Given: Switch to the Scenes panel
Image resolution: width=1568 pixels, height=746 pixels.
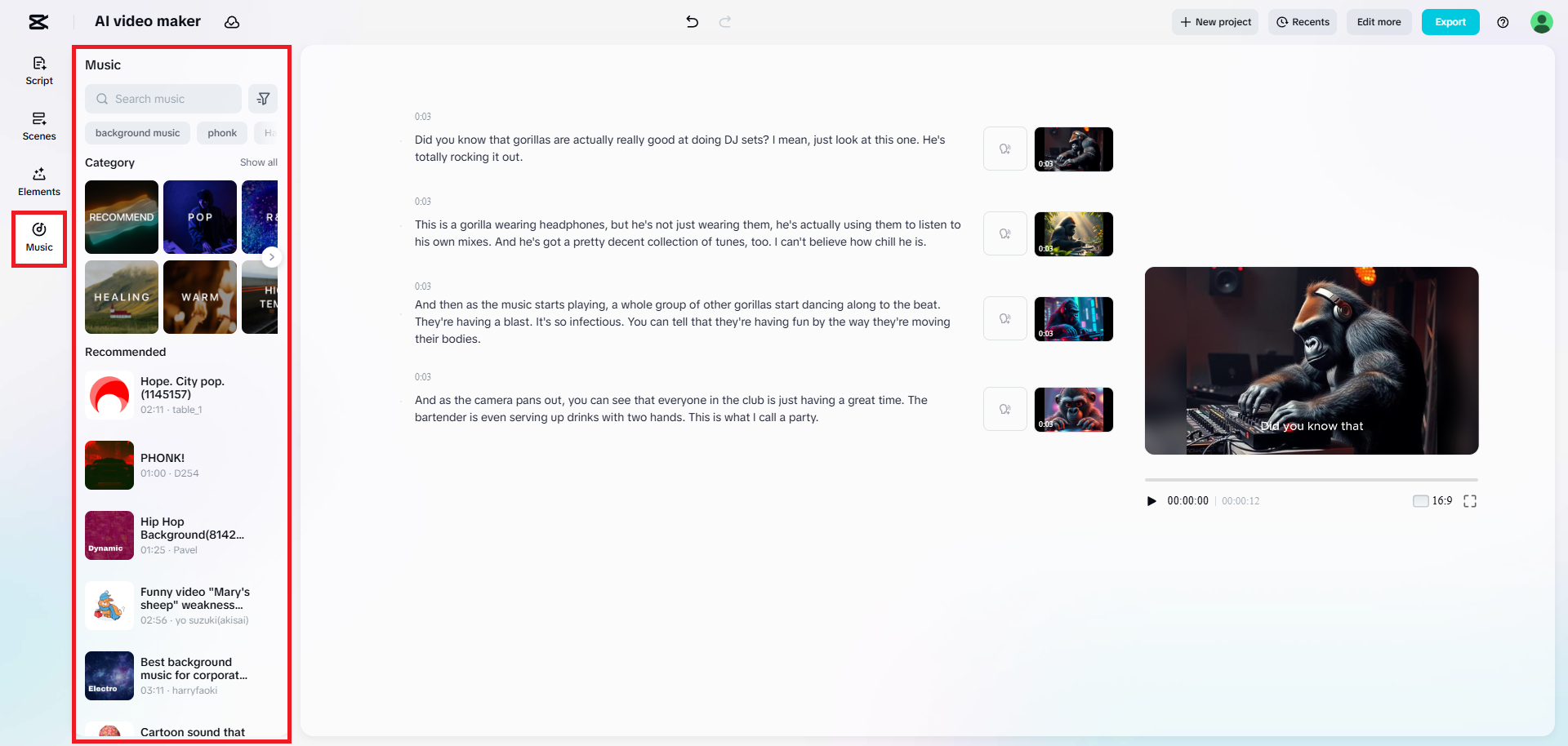Looking at the screenshot, I should pyautogui.click(x=39, y=127).
